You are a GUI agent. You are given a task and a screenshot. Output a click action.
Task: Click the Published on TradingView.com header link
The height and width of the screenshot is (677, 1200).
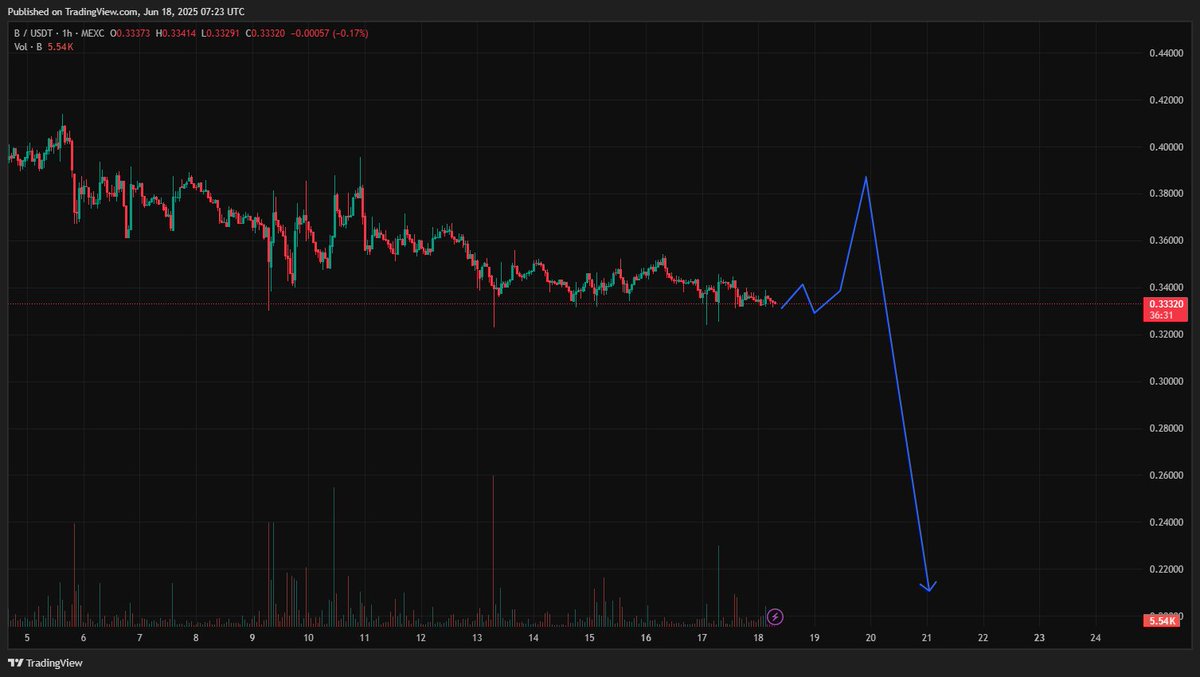tap(125, 11)
